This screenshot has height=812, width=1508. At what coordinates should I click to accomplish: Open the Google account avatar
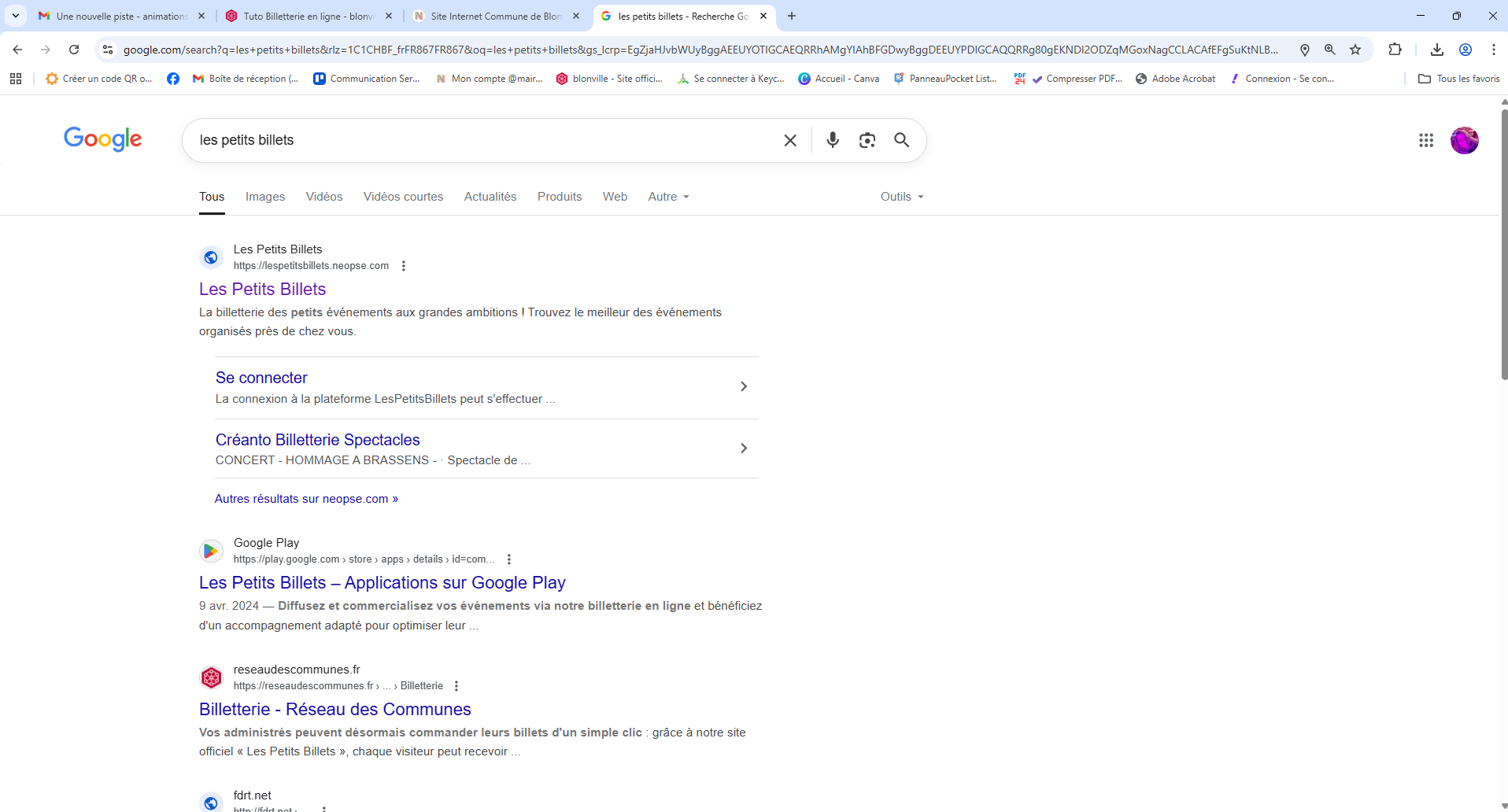pos(1465,140)
